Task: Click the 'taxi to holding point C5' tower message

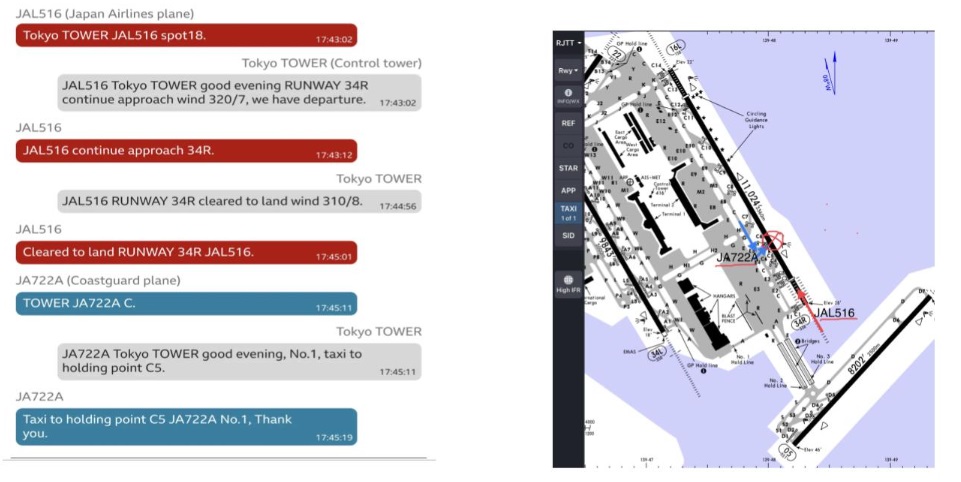Action: (240, 361)
